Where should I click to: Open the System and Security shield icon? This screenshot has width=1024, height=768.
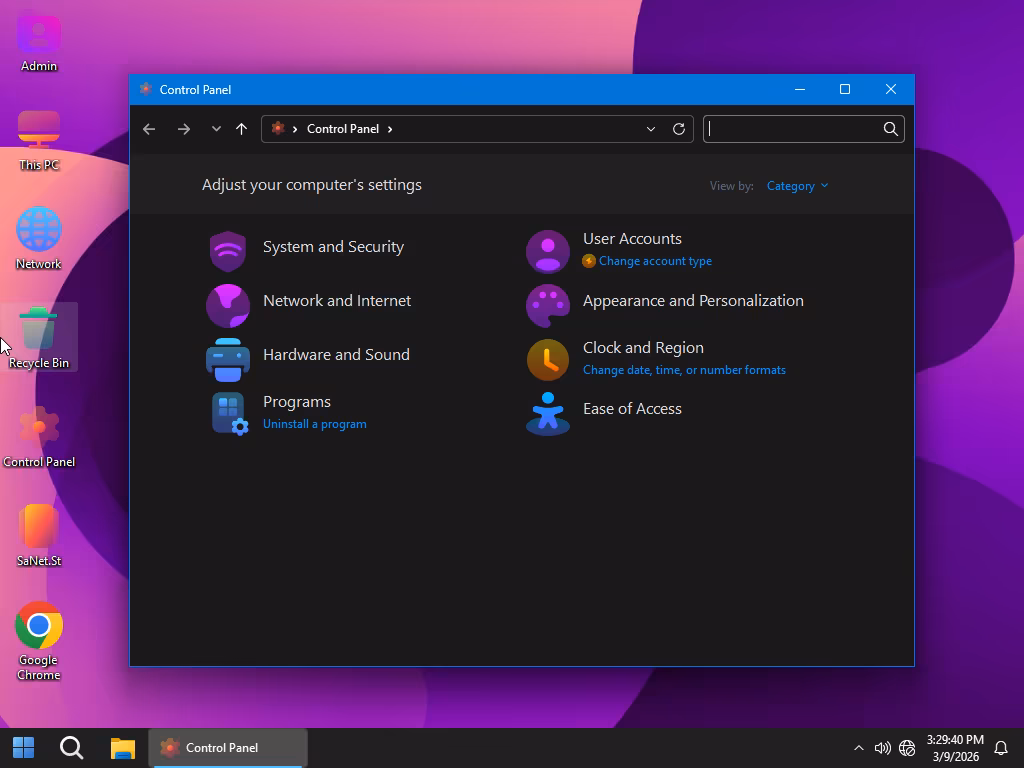[x=228, y=251]
